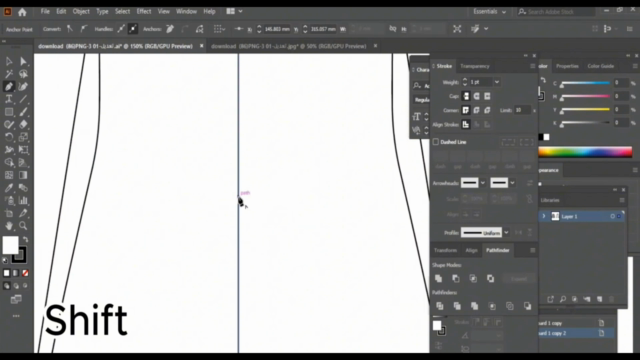
Task: Select the Zoom tool magnifier
Action: click(23, 226)
